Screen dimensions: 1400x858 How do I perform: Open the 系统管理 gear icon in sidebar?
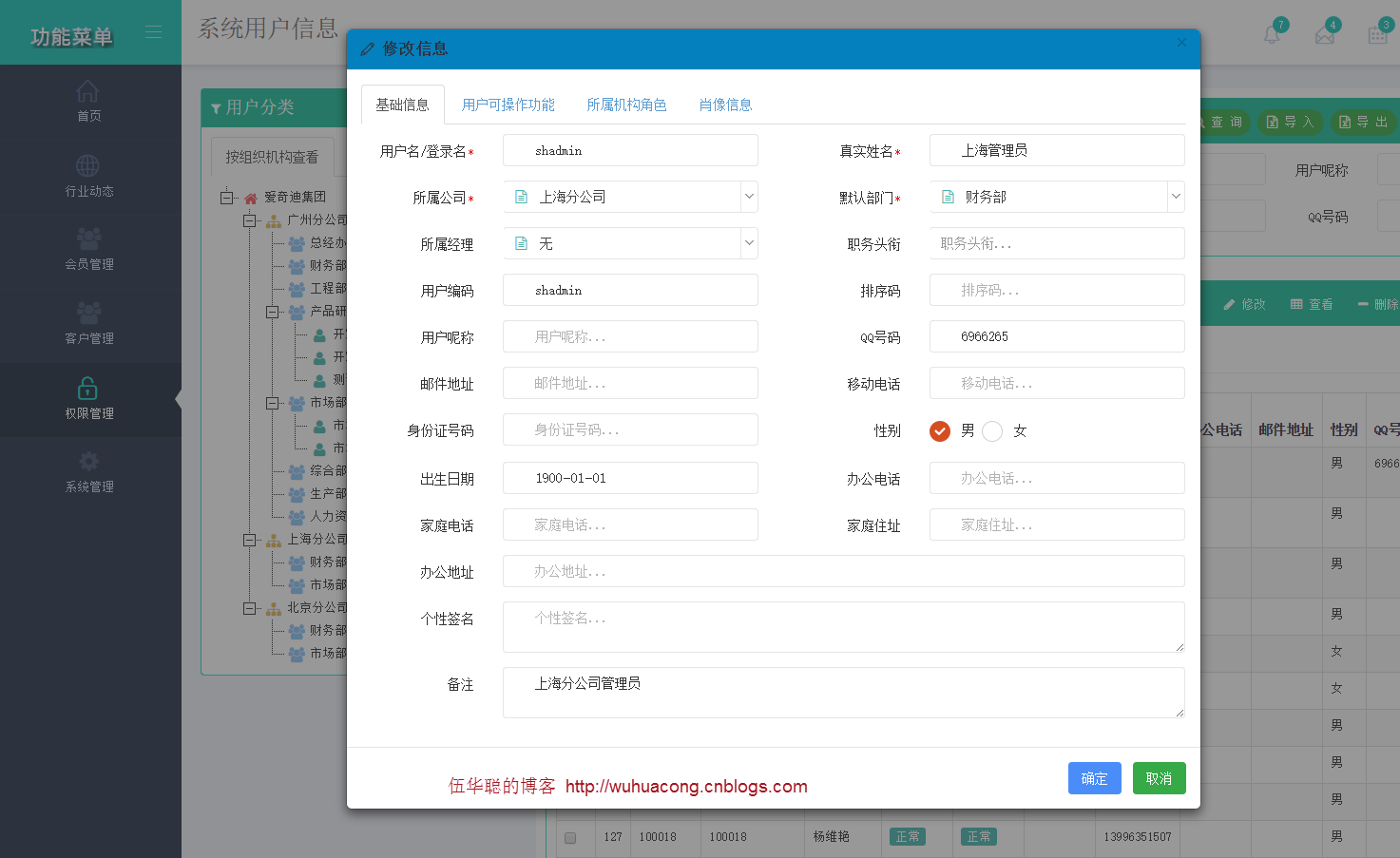[88, 463]
